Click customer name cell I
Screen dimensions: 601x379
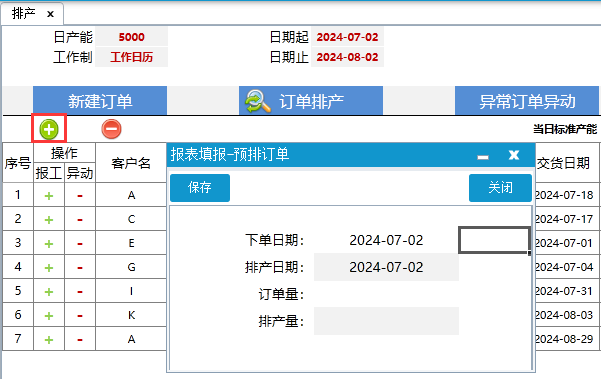[x=131, y=291]
